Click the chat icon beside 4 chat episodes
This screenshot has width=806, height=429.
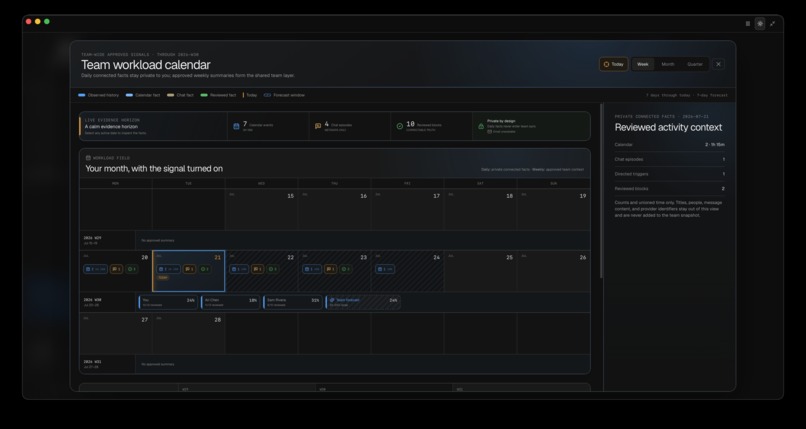click(318, 126)
